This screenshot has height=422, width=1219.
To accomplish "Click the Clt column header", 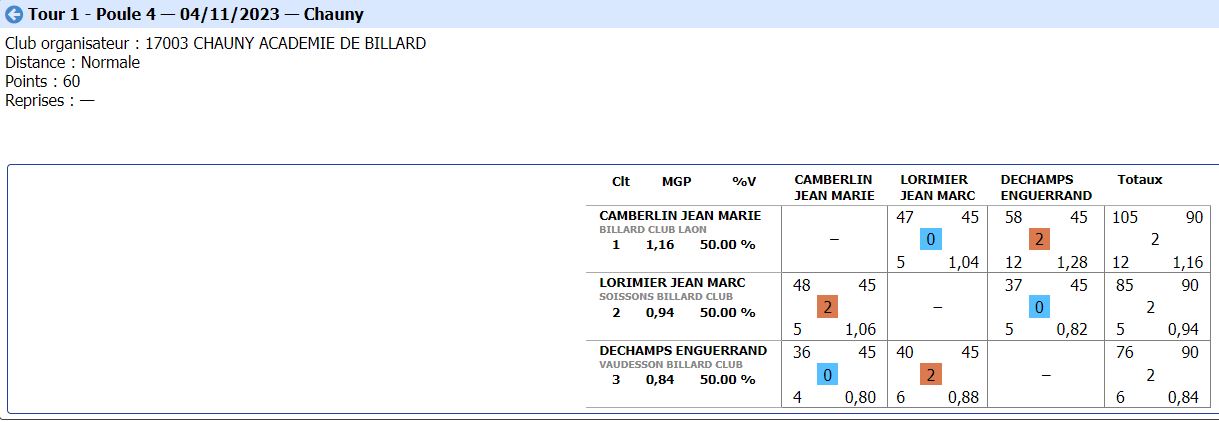I will point(621,181).
